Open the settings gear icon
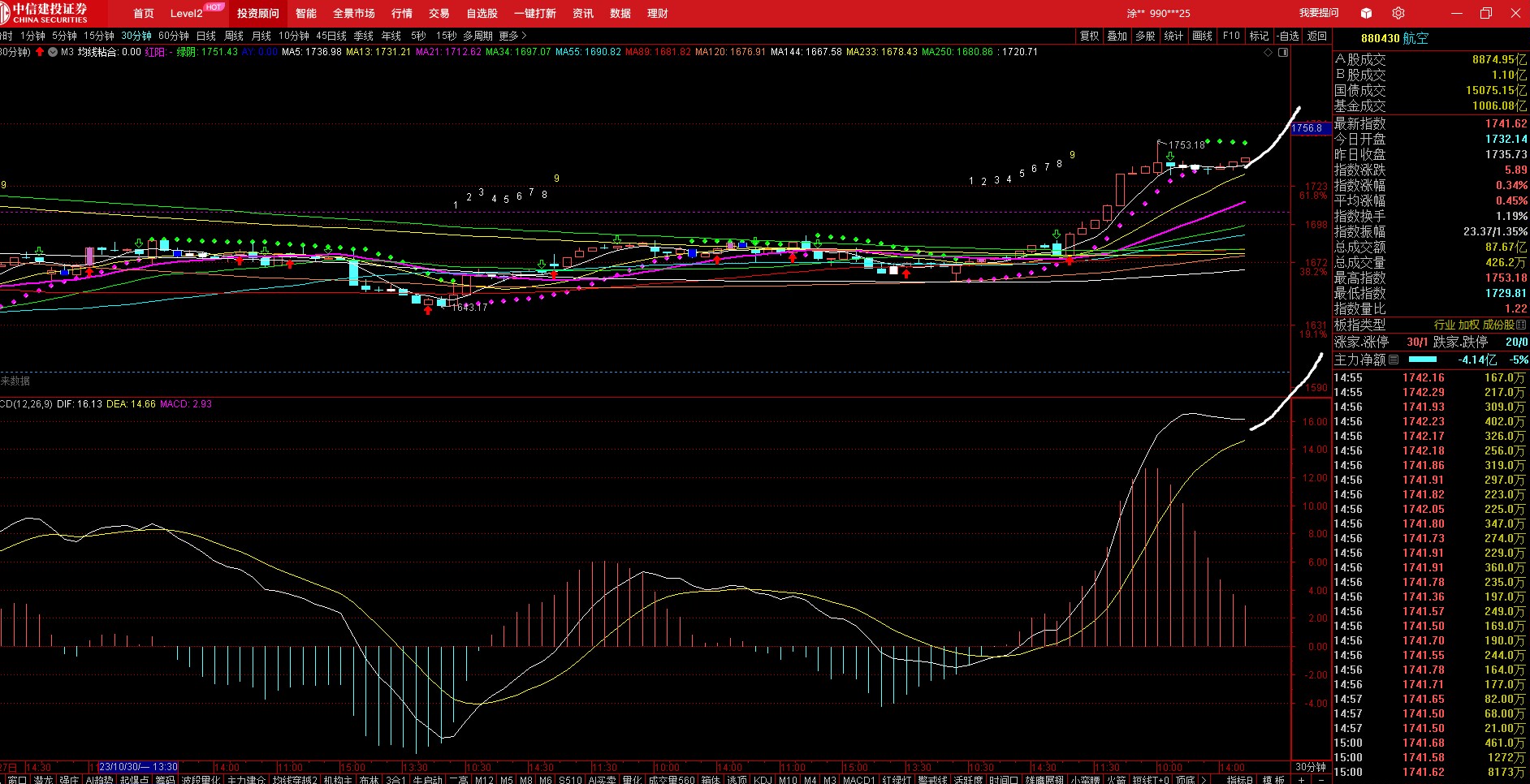1530x784 pixels. (x=1398, y=13)
